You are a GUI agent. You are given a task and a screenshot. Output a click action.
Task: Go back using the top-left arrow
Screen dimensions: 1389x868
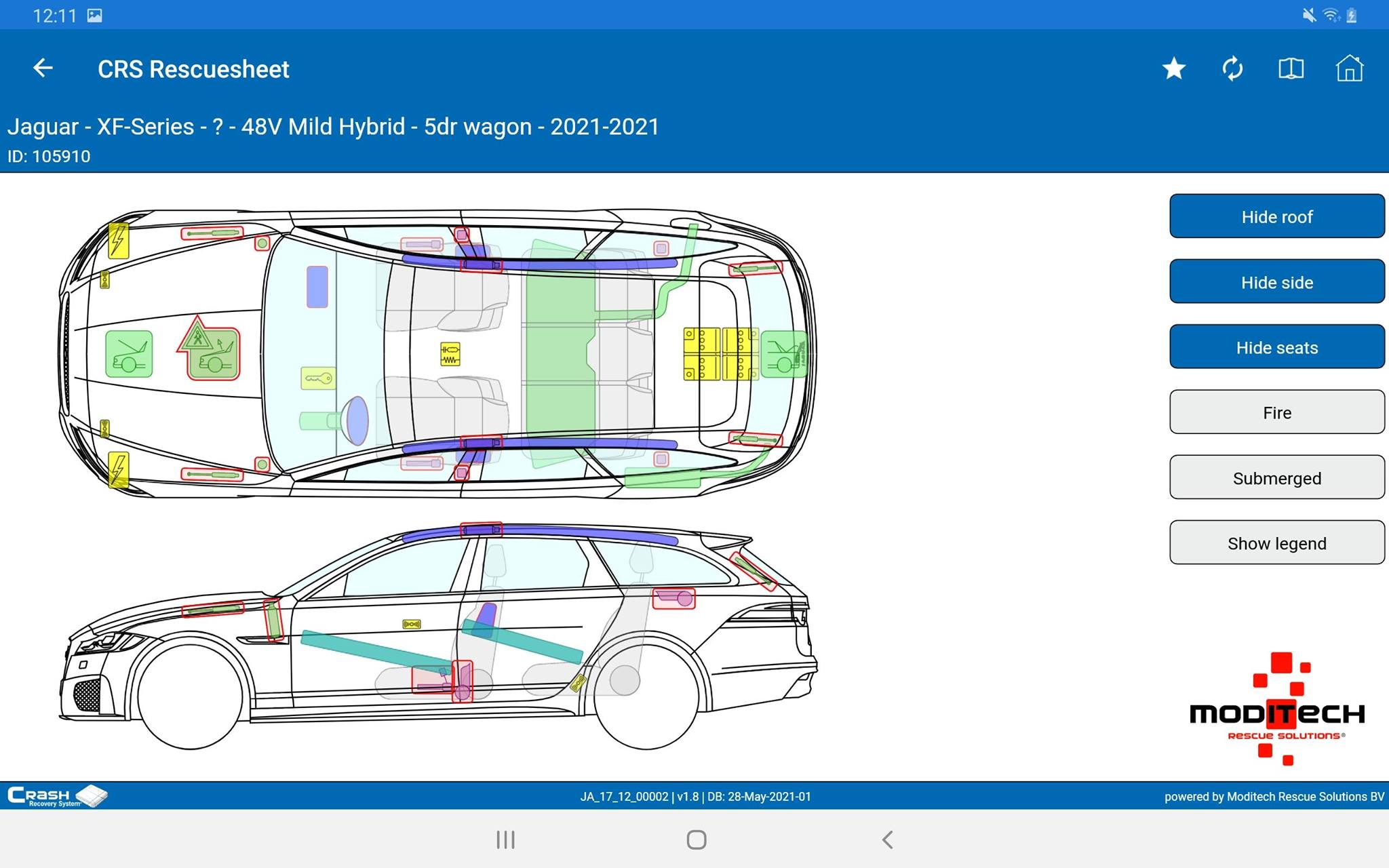pyautogui.click(x=43, y=68)
